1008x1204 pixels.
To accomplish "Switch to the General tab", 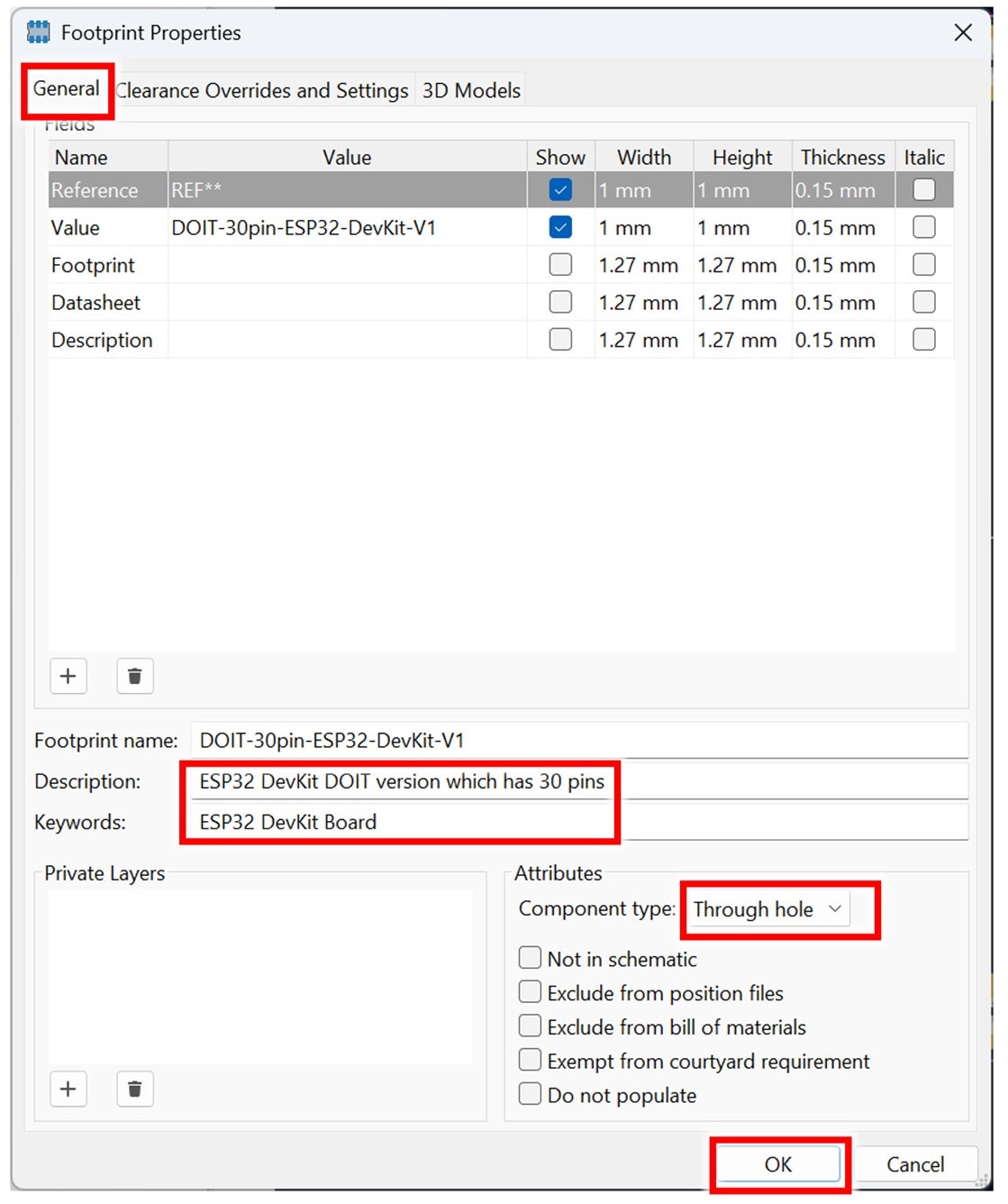I will pyautogui.click(x=66, y=89).
